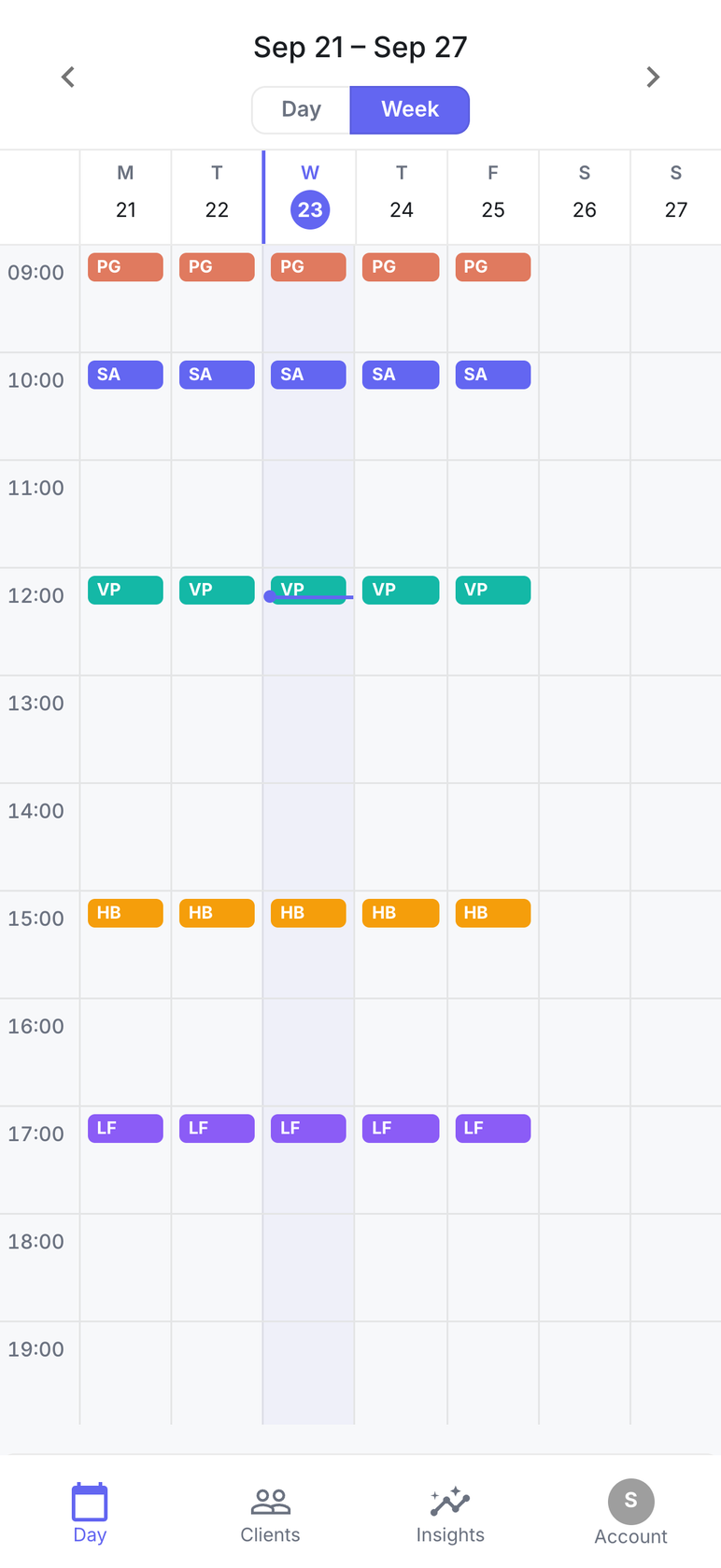721x1568 pixels.
Task: Select the Week view toggle
Action: 410,109
